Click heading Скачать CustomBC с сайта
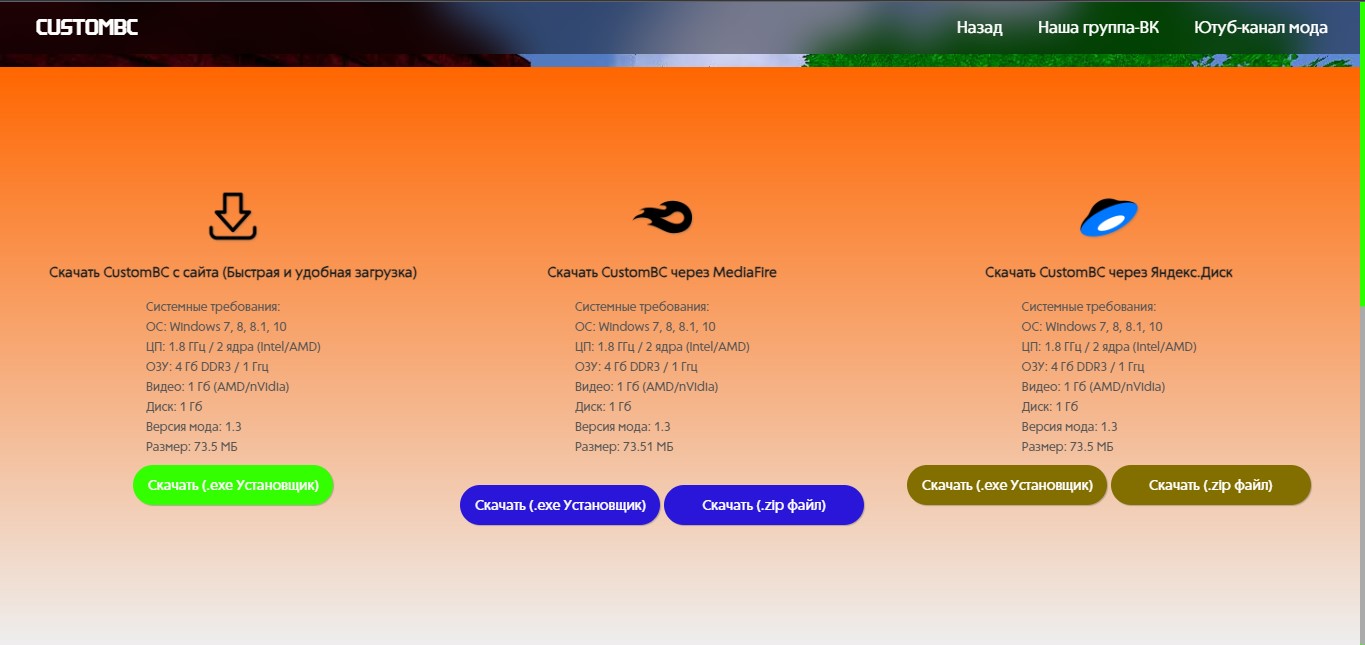This screenshot has height=645, width=1365. pyautogui.click(x=233, y=272)
